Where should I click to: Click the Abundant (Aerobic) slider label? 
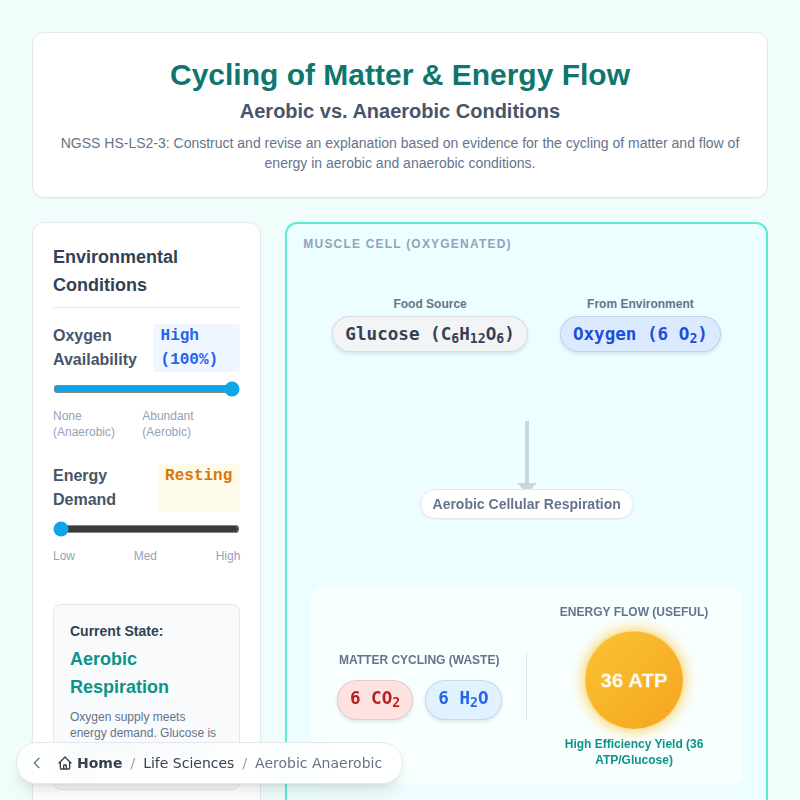click(x=168, y=424)
